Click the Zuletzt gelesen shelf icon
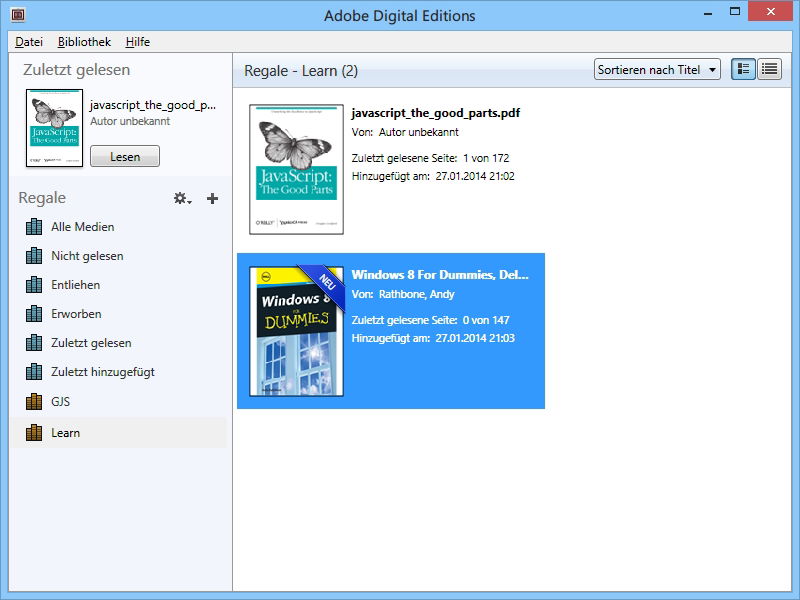 point(34,343)
